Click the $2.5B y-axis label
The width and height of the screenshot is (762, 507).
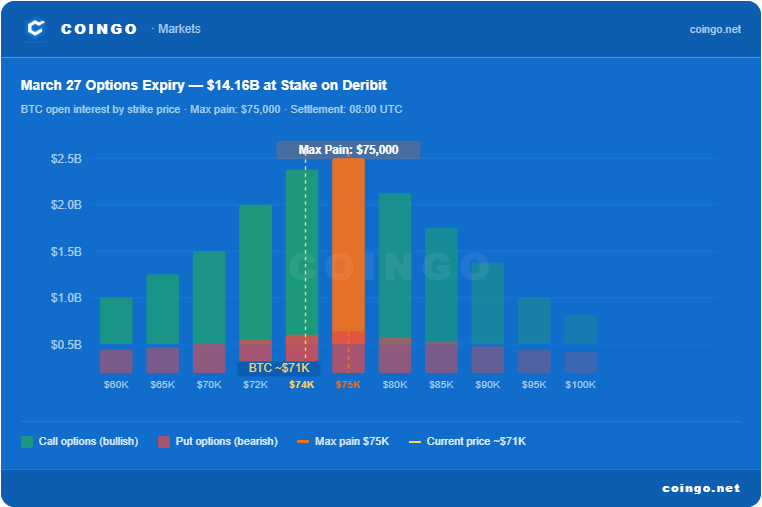66,159
